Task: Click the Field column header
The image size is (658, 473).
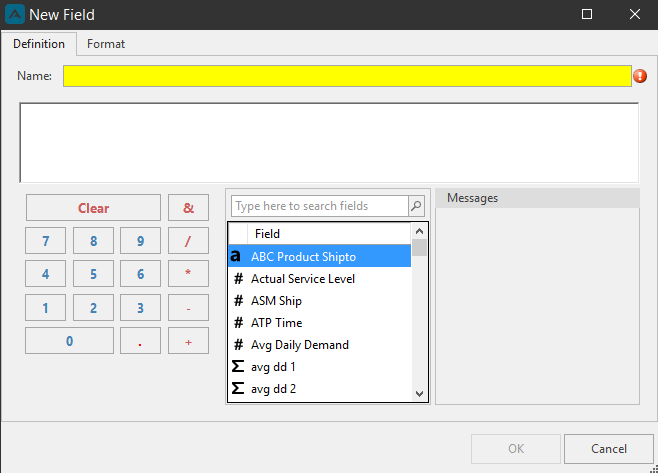Action: pyautogui.click(x=329, y=233)
